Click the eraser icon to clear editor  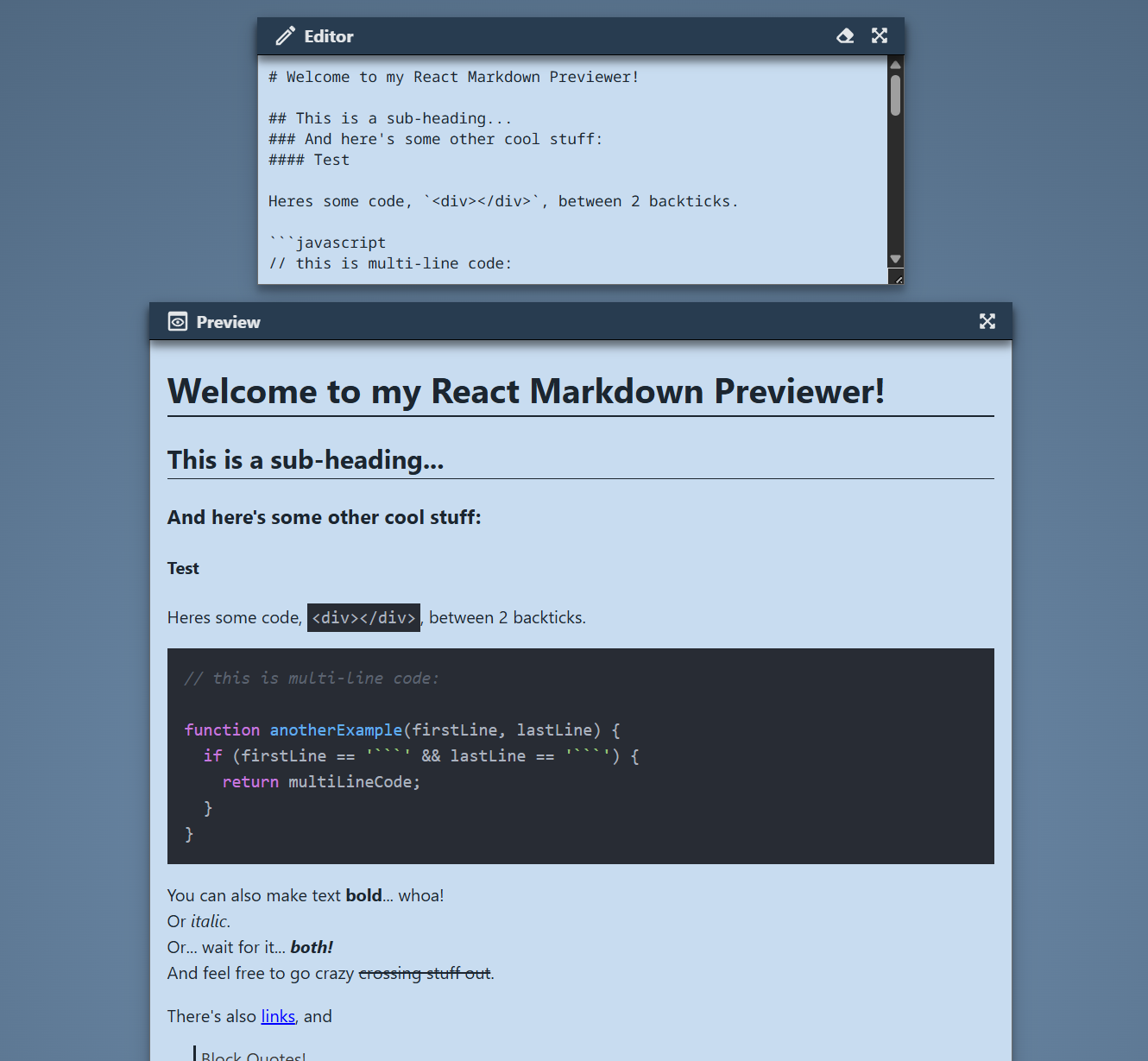click(x=845, y=36)
